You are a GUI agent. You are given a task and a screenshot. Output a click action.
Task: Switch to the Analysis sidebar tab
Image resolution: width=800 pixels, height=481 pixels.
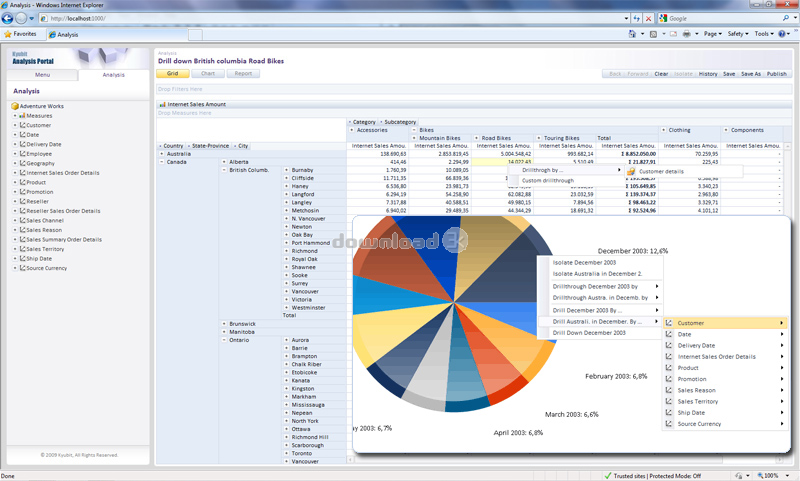coord(113,75)
